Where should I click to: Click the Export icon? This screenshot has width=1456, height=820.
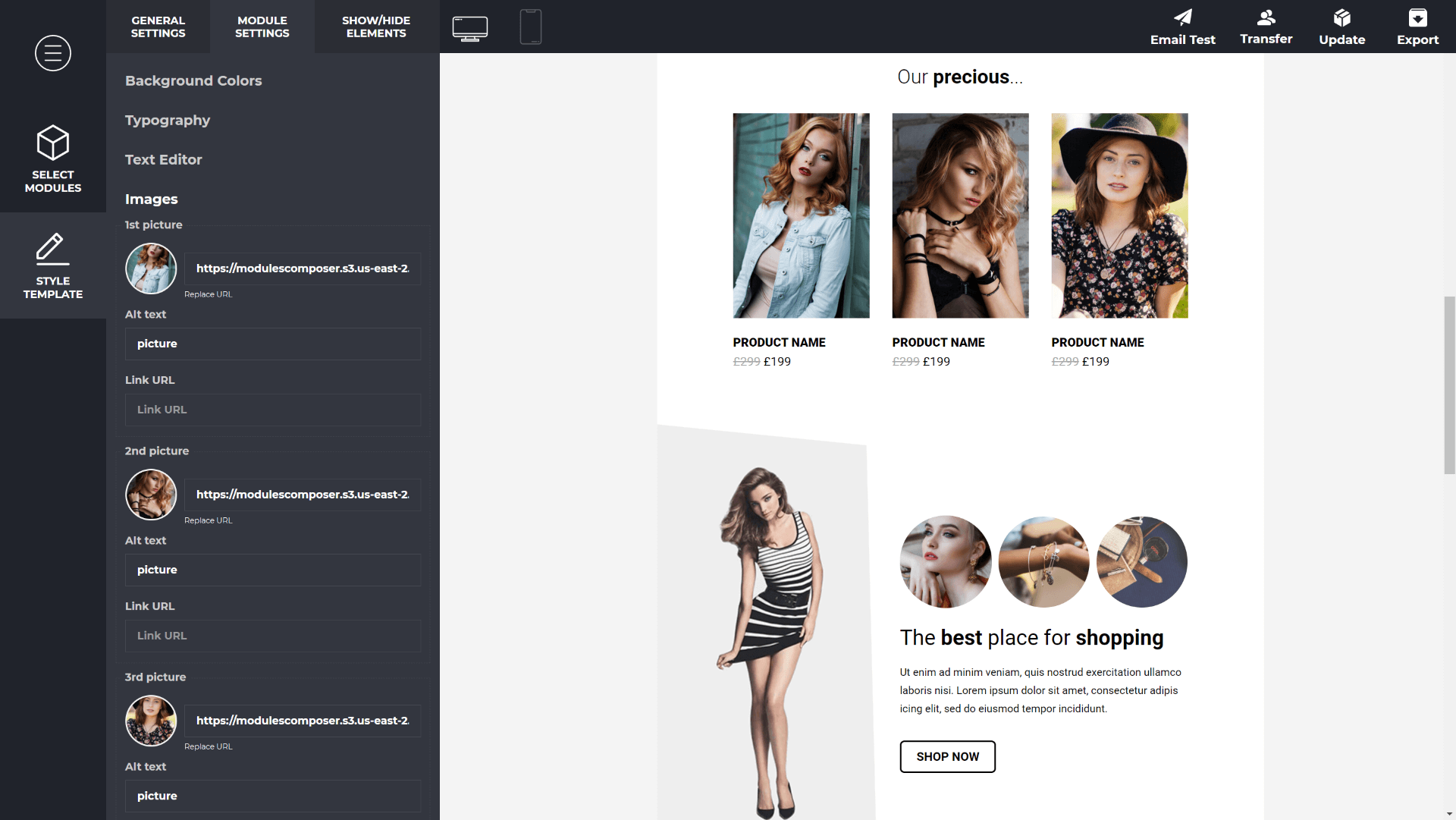pyautogui.click(x=1417, y=27)
